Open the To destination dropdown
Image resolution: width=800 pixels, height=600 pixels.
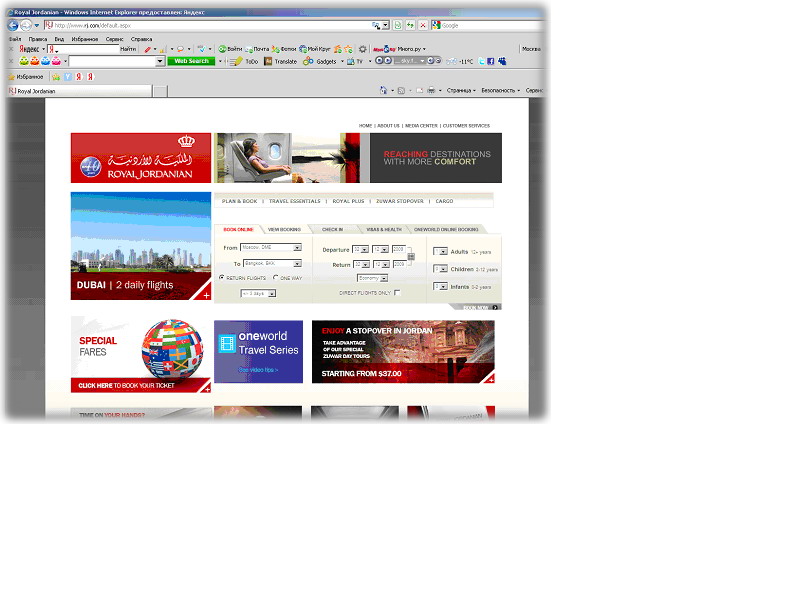click(272, 264)
